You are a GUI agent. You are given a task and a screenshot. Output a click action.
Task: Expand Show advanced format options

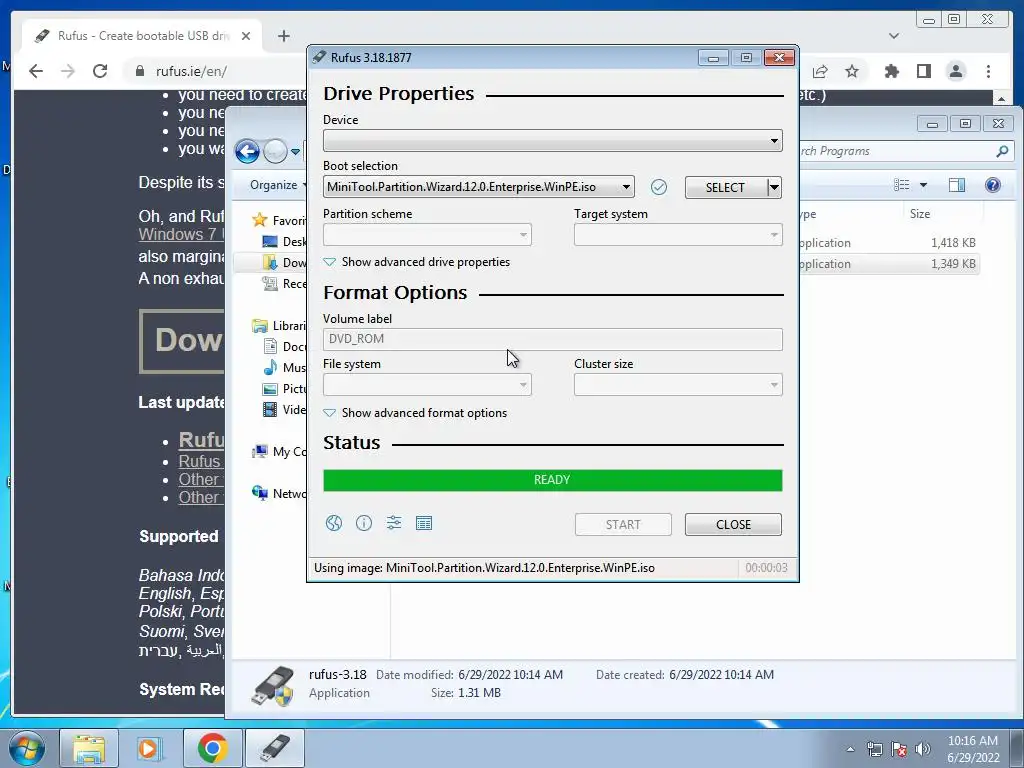[415, 413]
